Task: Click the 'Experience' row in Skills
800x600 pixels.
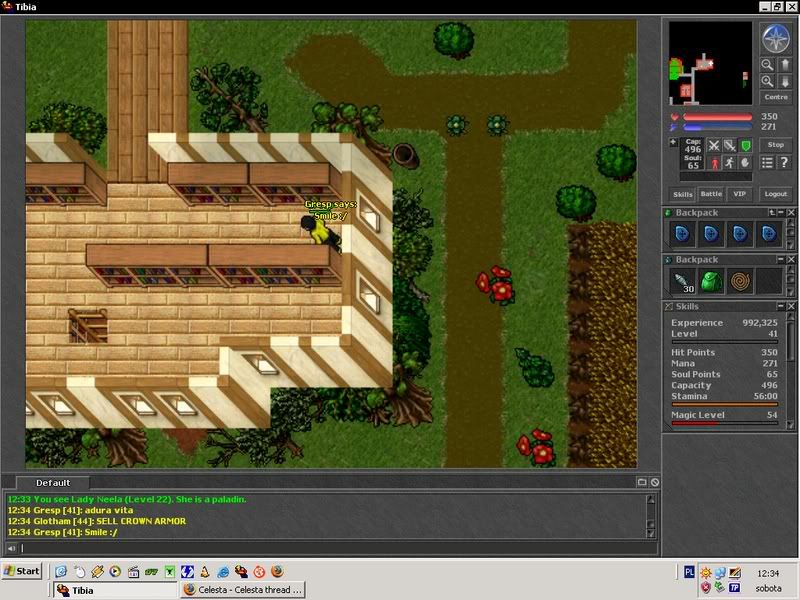Action: (724, 322)
